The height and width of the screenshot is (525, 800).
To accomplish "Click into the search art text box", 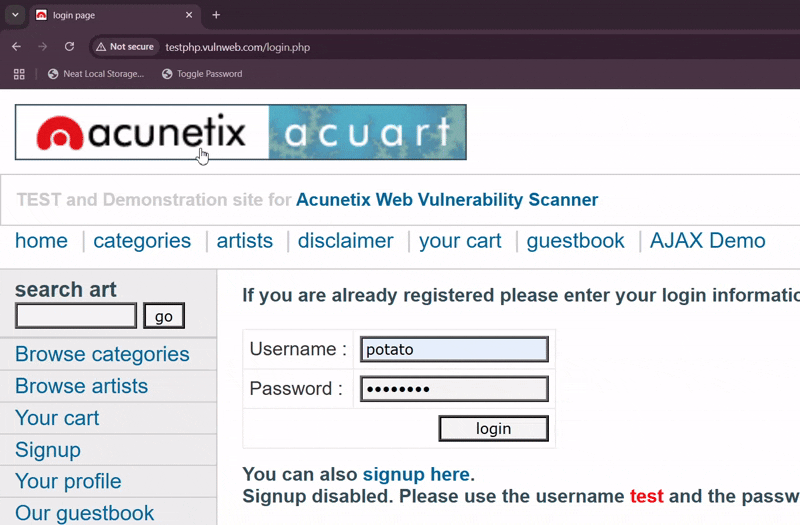I will pos(76,316).
